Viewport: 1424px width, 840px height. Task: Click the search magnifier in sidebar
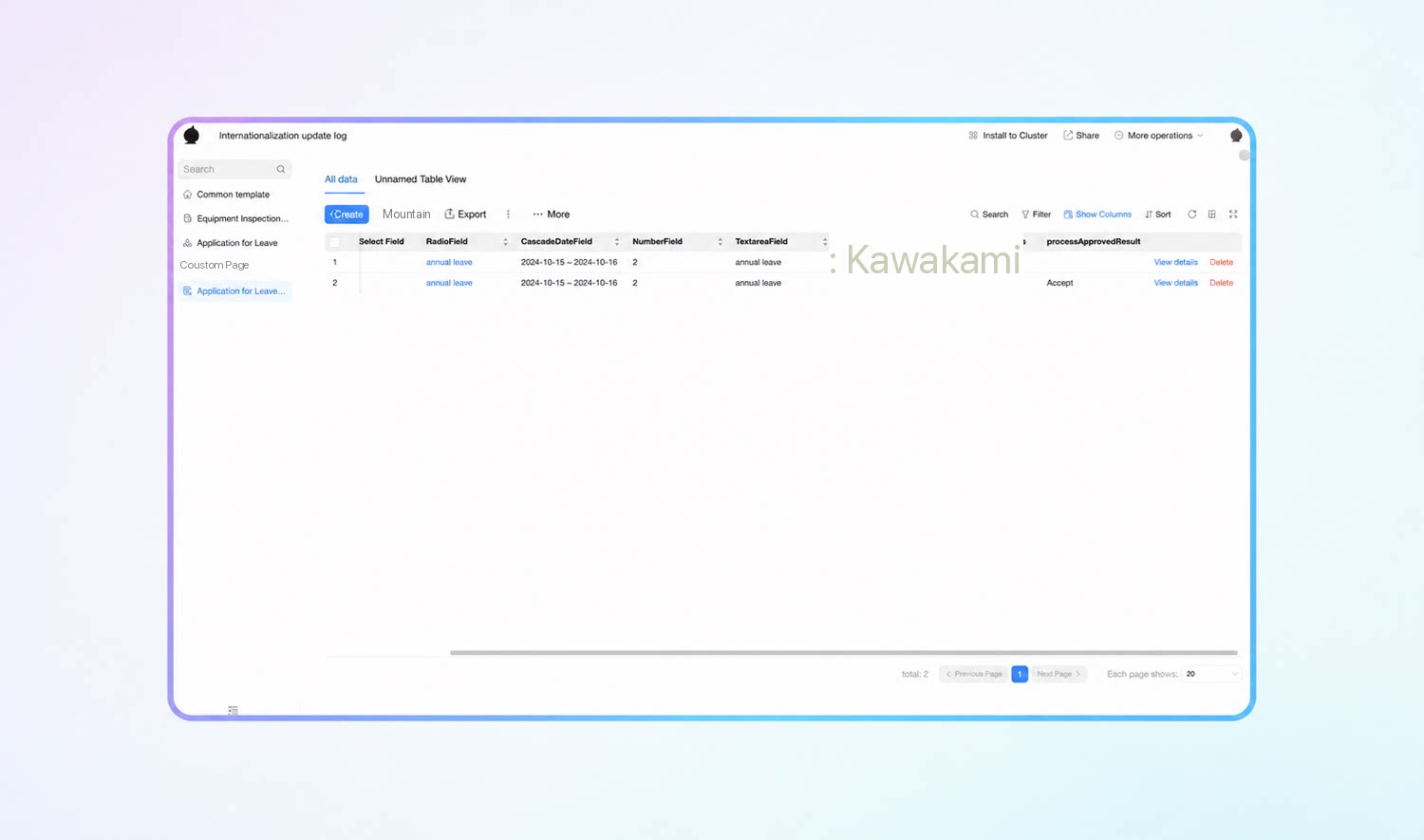281,169
